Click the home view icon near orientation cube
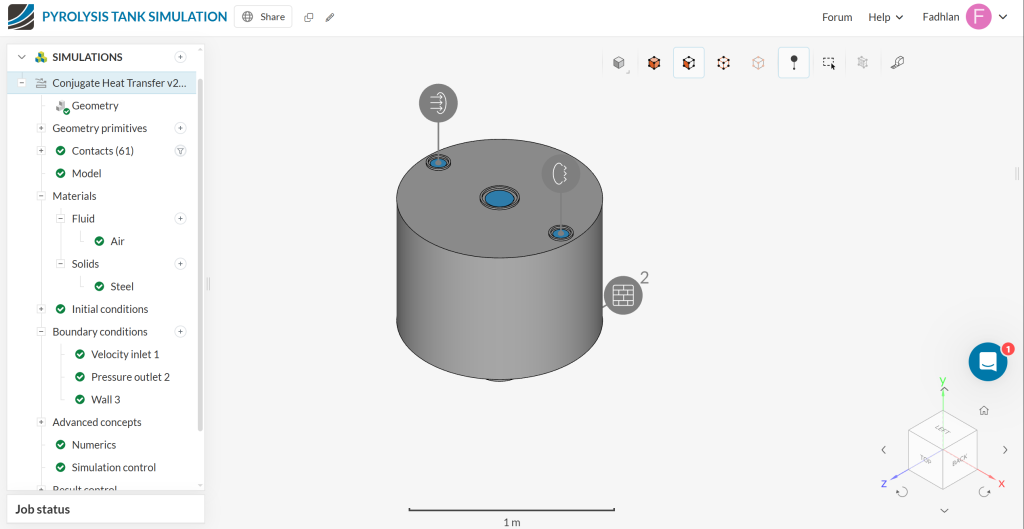 (984, 410)
